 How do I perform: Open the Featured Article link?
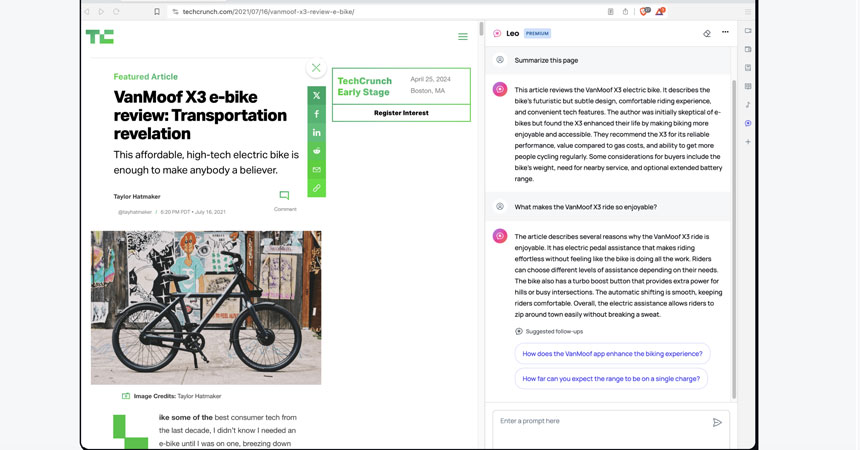pyautogui.click(x=145, y=76)
